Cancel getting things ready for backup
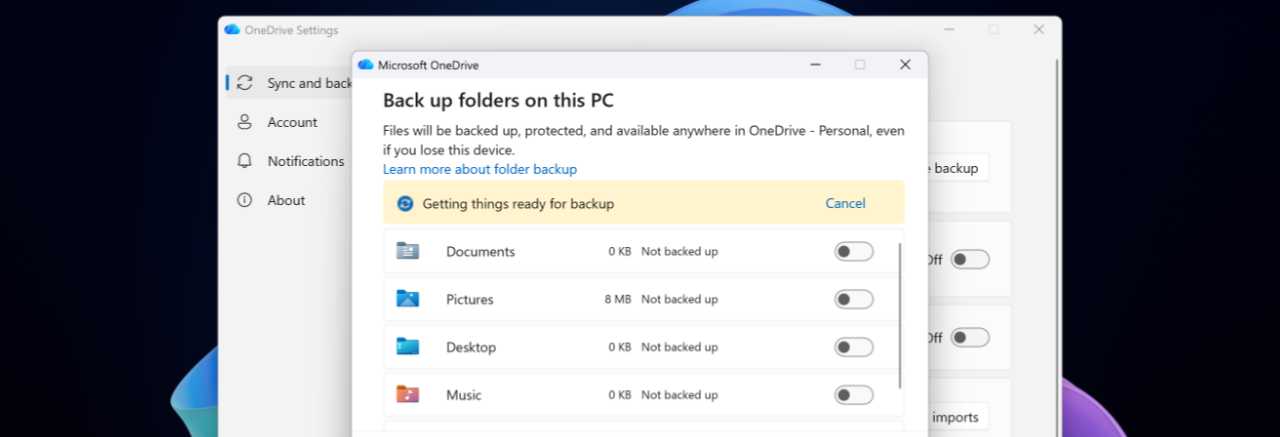This screenshot has width=1280, height=437. pos(845,203)
